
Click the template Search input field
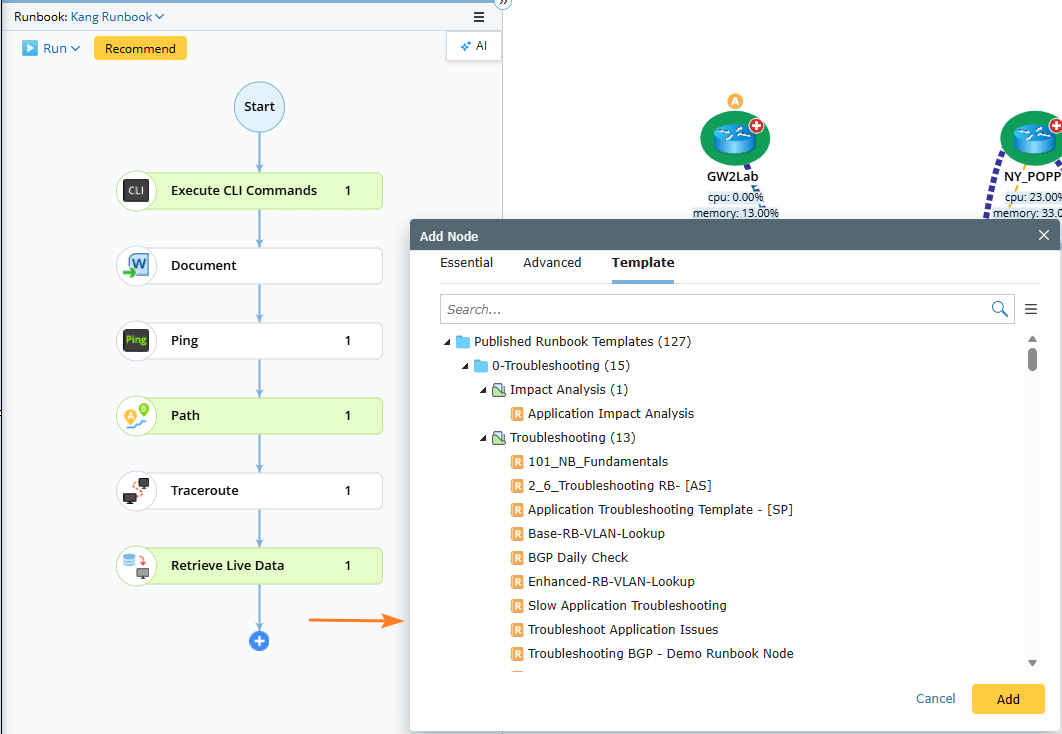pos(714,309)
